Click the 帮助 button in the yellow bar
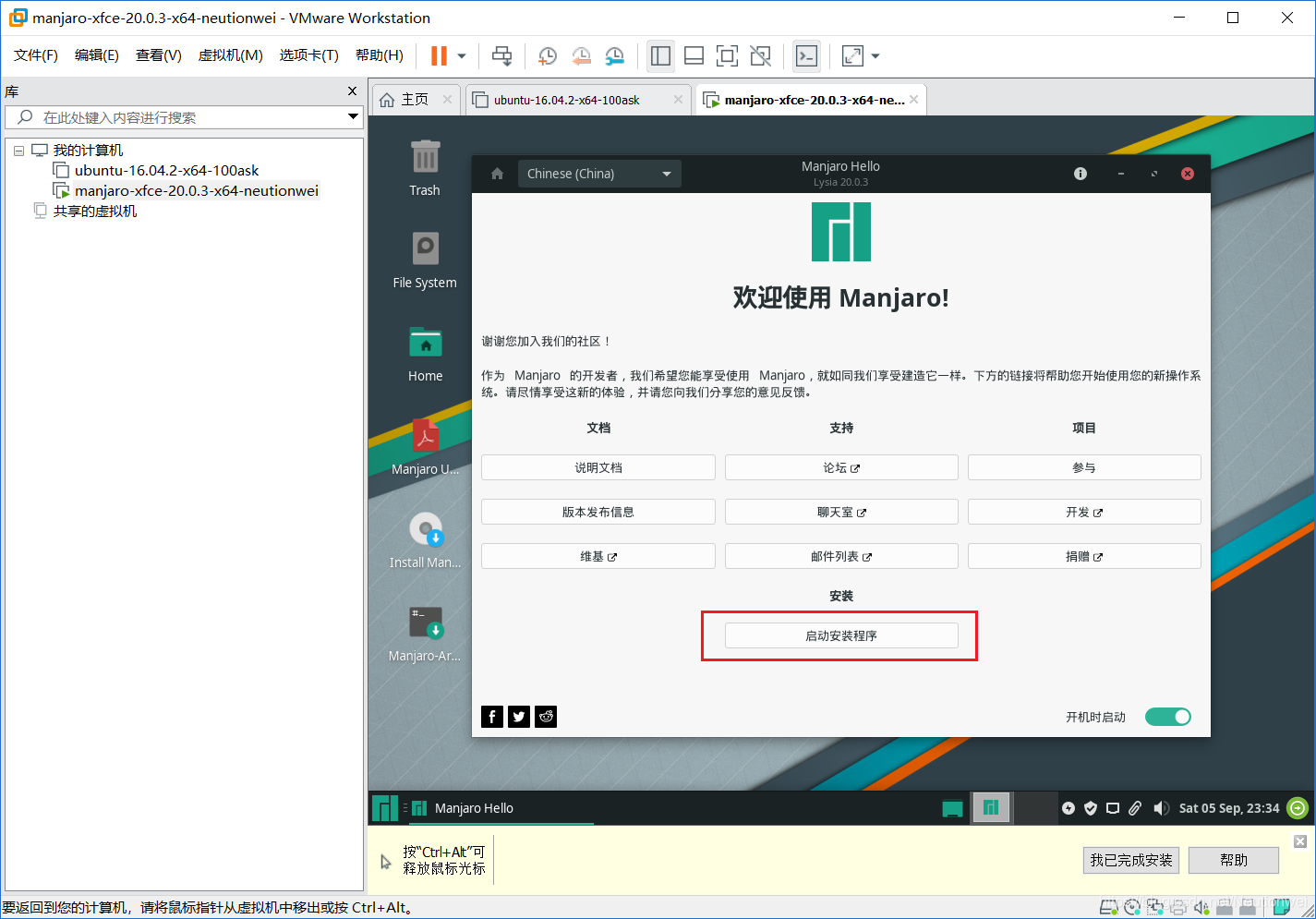Viewport: 1316px width, 919px height. [x=1234, y=860]
